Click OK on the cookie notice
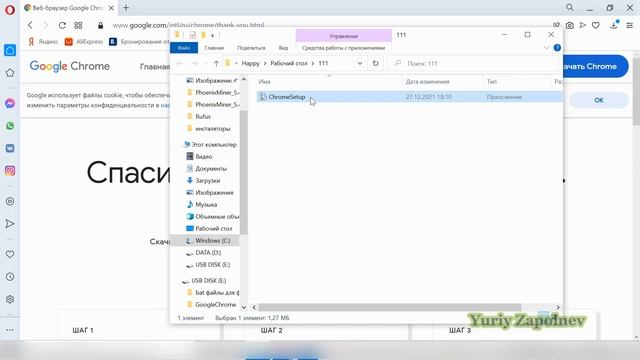Screen dimensions: 640x360 [x=599, y=100]
